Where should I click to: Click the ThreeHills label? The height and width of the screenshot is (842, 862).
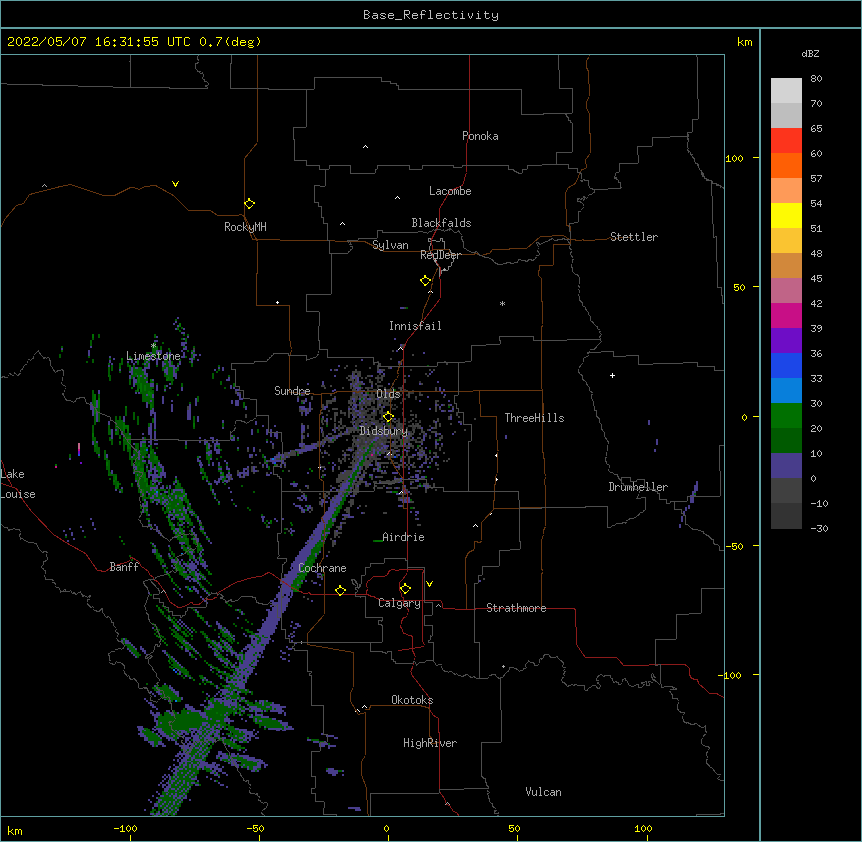pos(534,418)
